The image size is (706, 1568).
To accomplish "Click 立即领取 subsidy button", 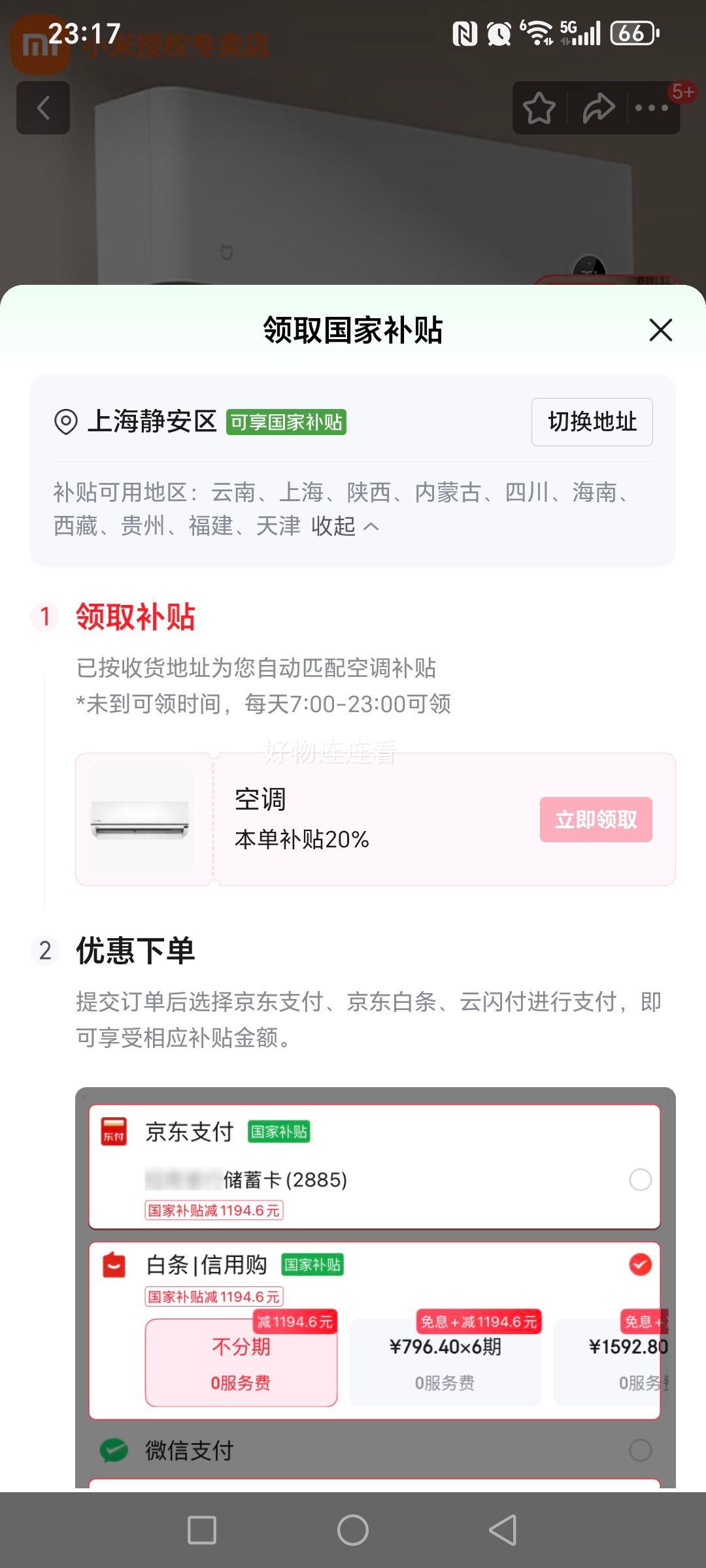I will pos(596,819).
